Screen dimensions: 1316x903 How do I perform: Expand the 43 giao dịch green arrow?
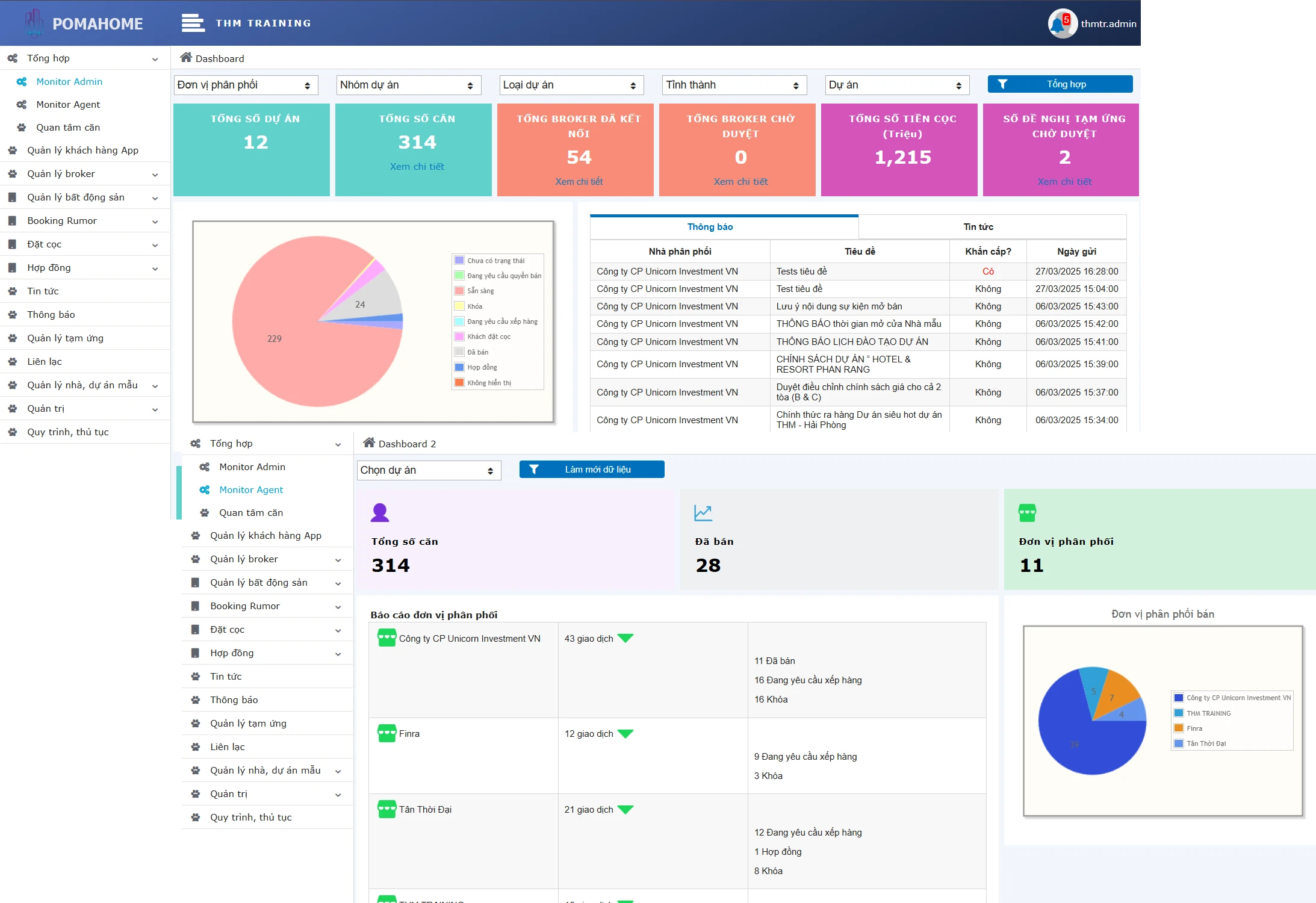point(625,638)
